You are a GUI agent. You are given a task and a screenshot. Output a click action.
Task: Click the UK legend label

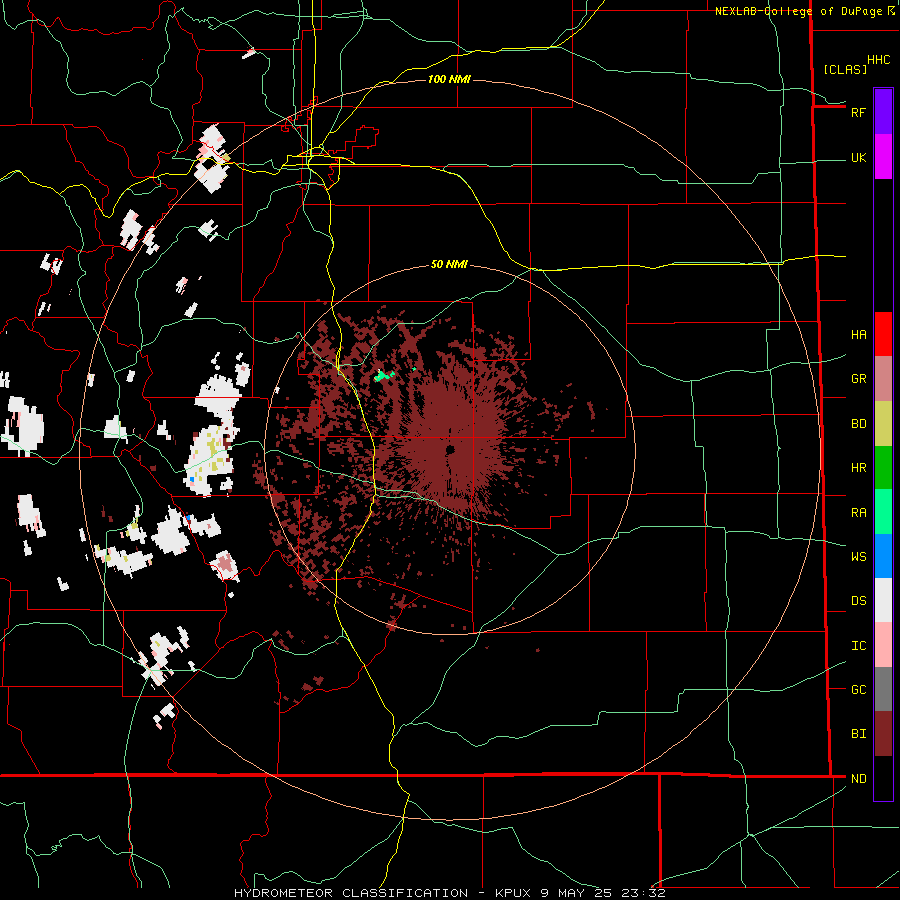click(x=859, y=158)
